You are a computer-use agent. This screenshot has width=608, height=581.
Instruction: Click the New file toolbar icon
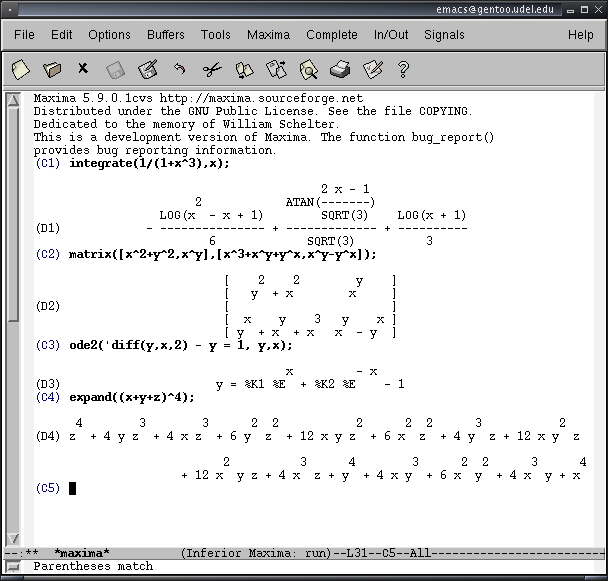coord(20,69)
